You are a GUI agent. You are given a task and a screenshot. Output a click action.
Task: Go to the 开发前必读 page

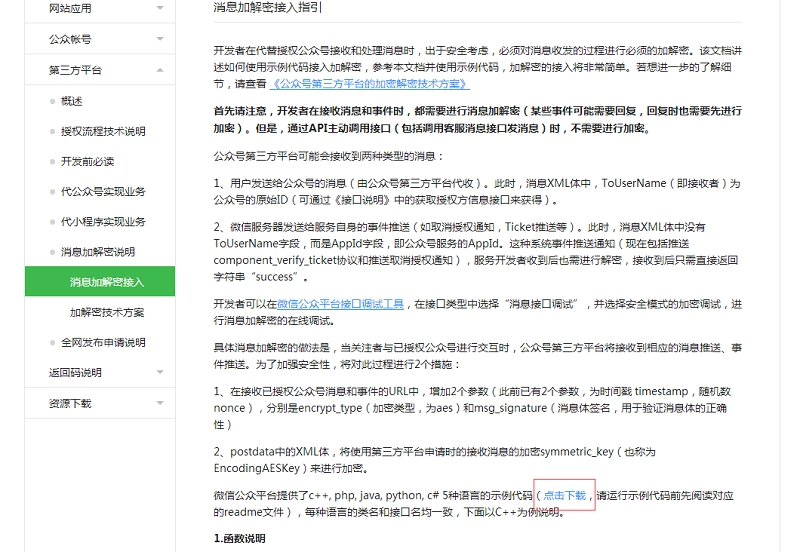pos(87,161)
